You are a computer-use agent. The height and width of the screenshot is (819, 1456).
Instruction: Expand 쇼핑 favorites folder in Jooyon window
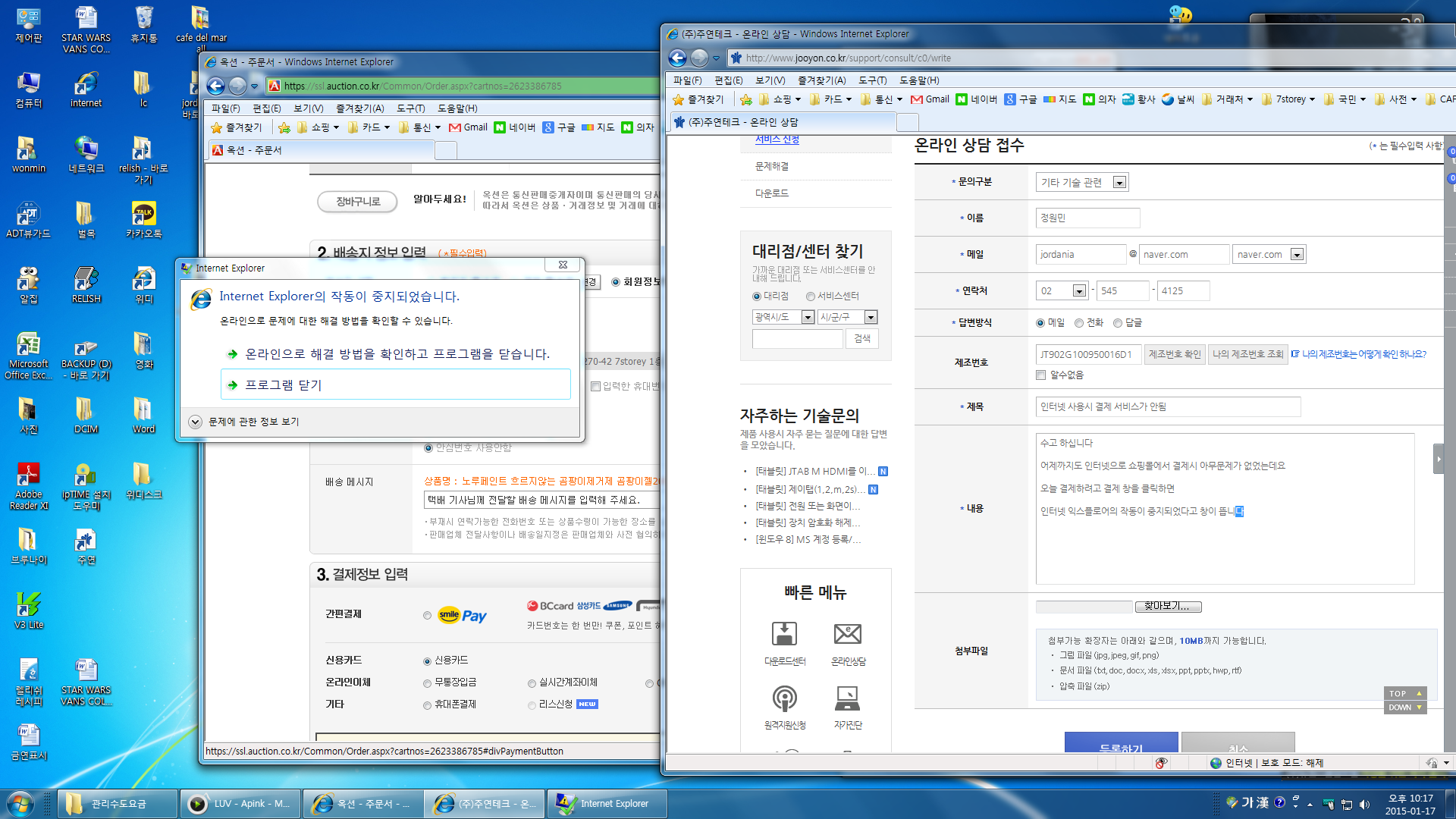coord(781,99)
